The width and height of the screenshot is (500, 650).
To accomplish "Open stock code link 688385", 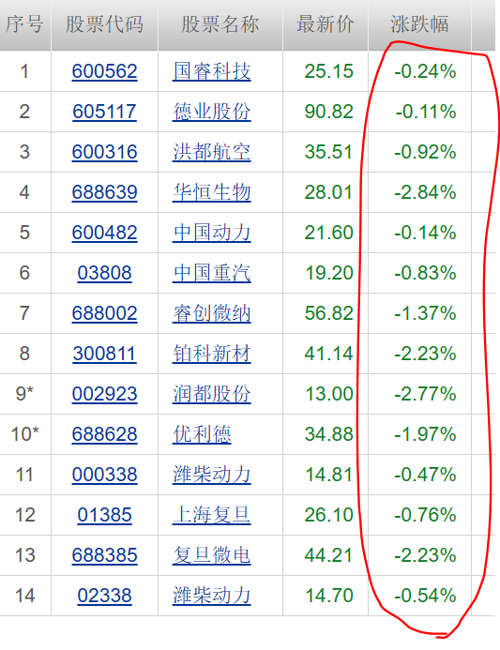I will [x=104, y=555].
